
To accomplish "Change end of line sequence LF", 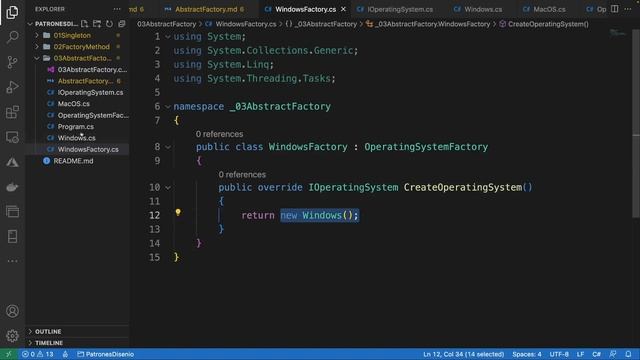I will pos(580,354).
